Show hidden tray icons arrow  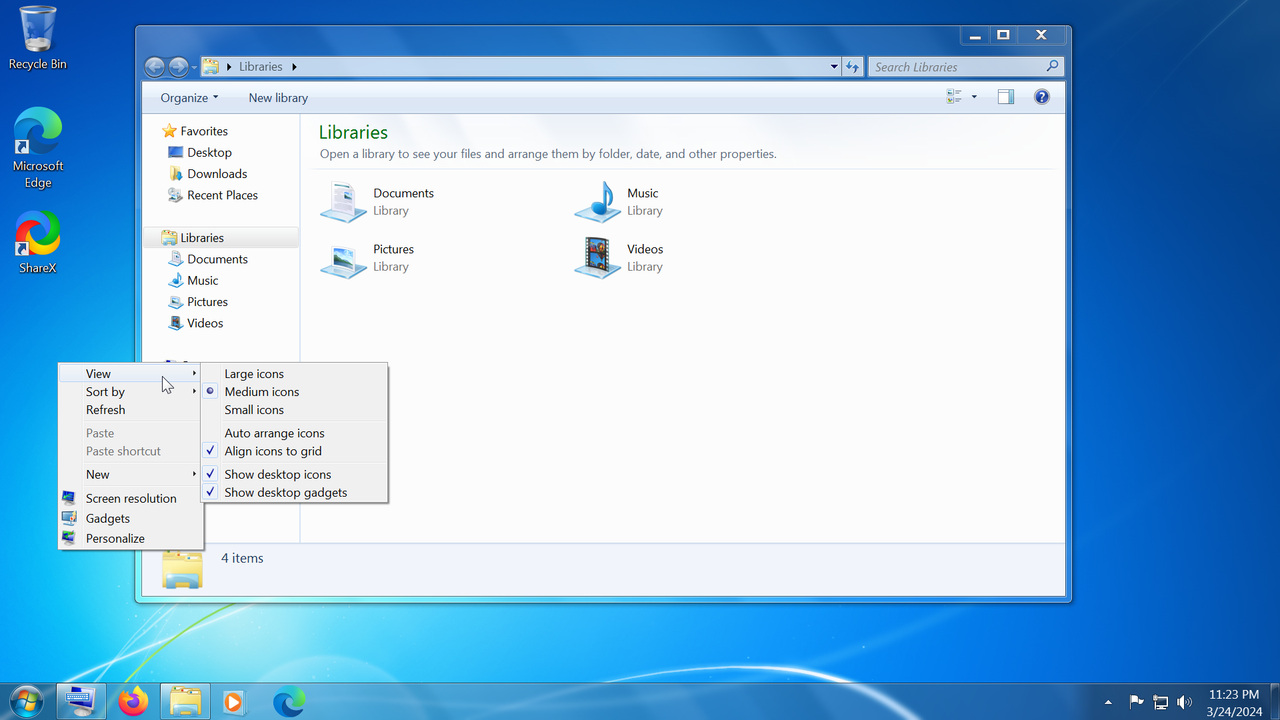click(1108, 702)
